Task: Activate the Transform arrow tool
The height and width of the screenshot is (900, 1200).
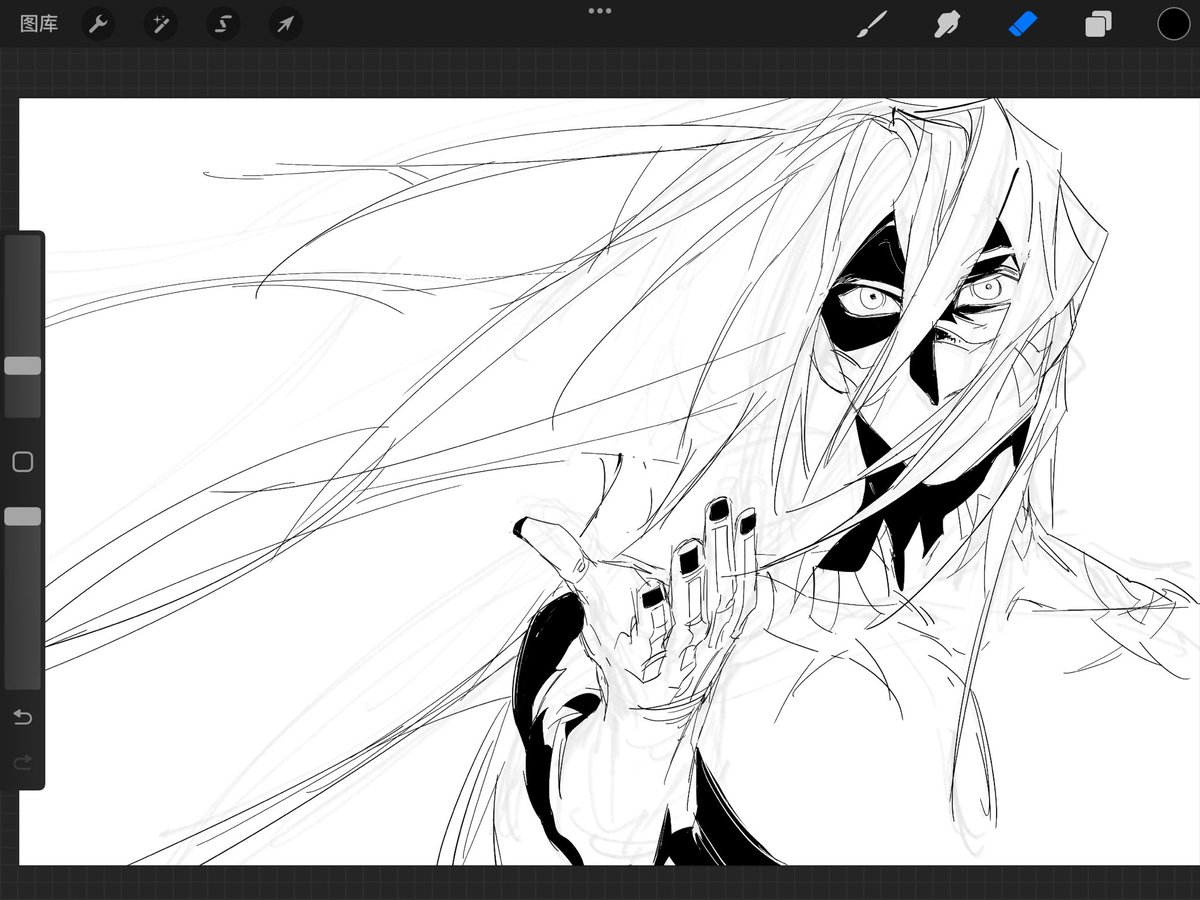Action: coord(286,24)
